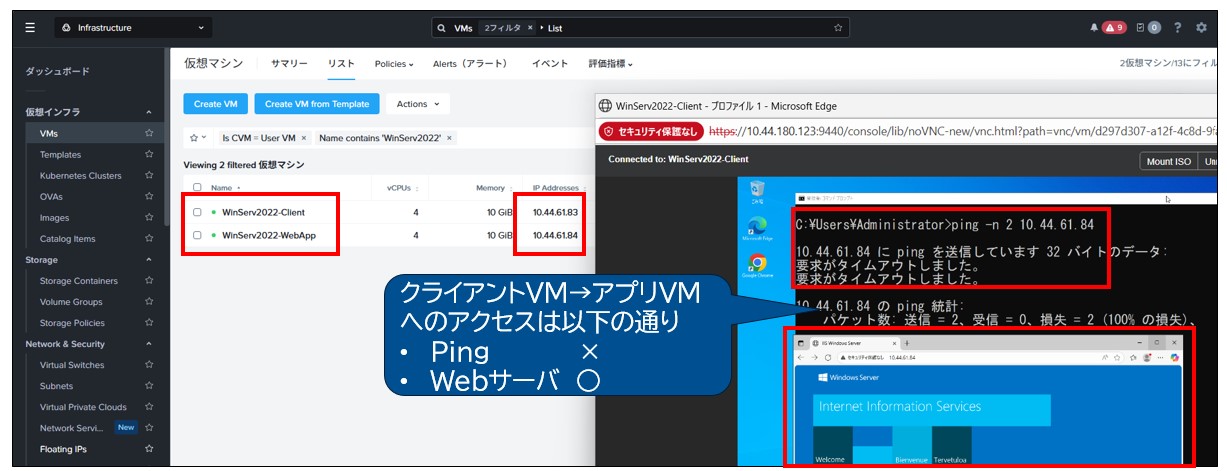This screenshot has height=471, width=1227.
Task: Favorite the Templates sidebar item
Action: coord(149,155)
